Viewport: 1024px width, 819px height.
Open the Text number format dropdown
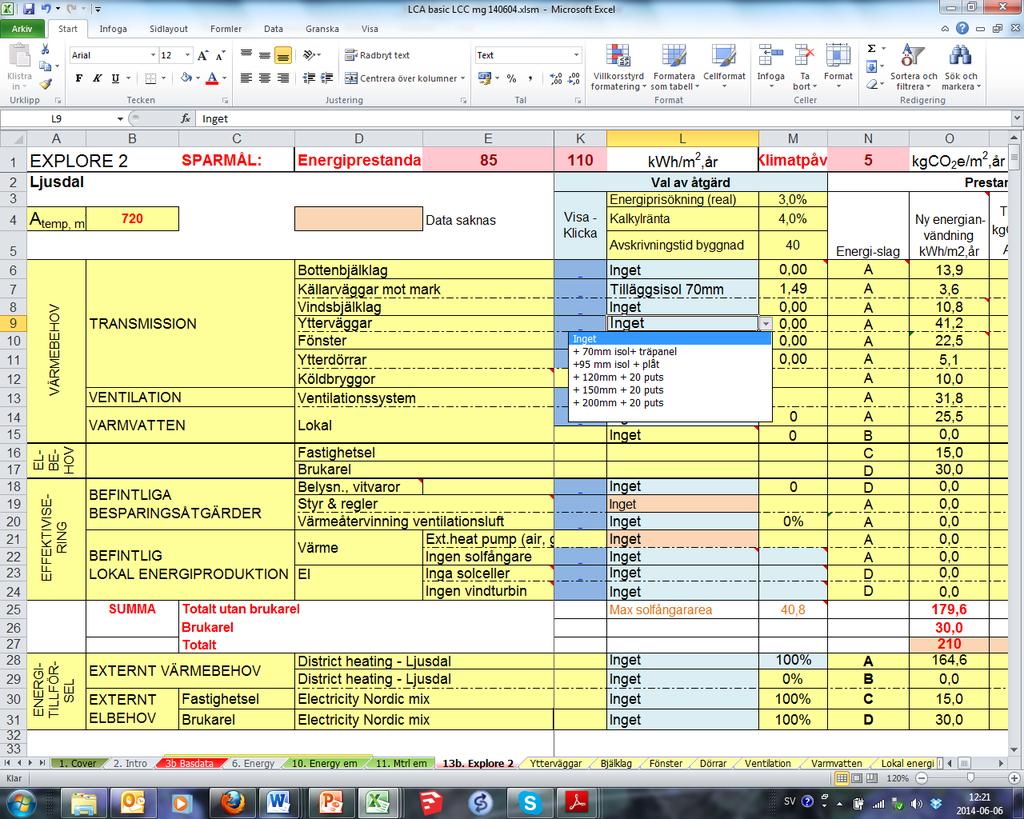tap(576, 56)
